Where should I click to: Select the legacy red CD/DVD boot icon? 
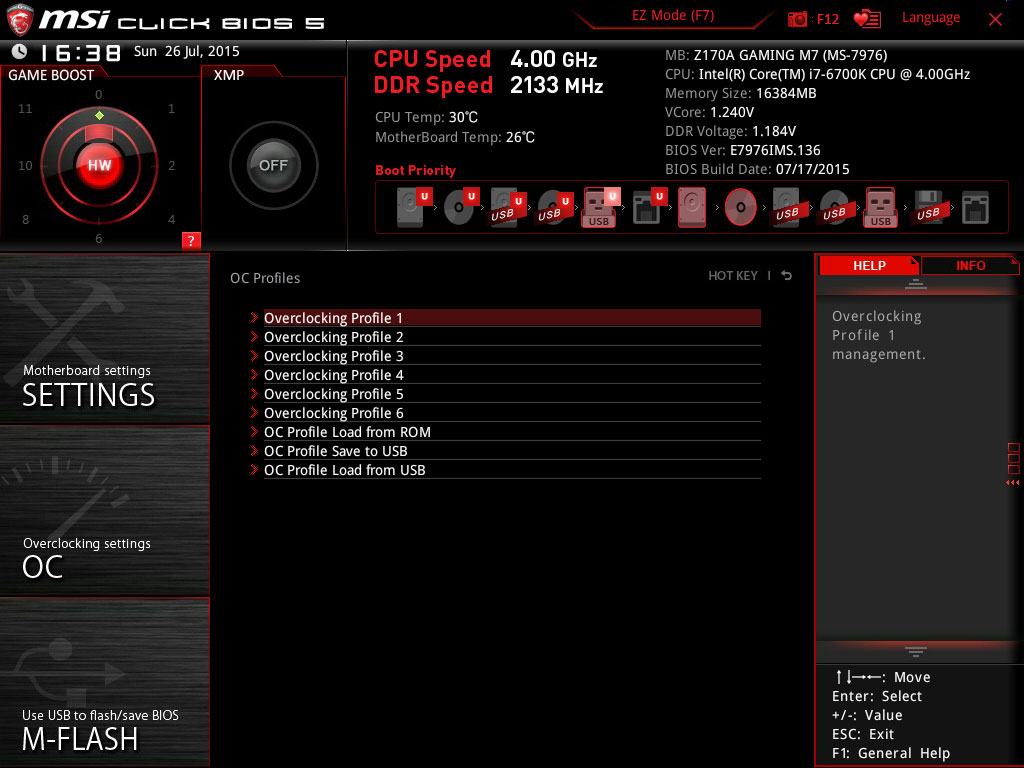[x=741, y=207]
